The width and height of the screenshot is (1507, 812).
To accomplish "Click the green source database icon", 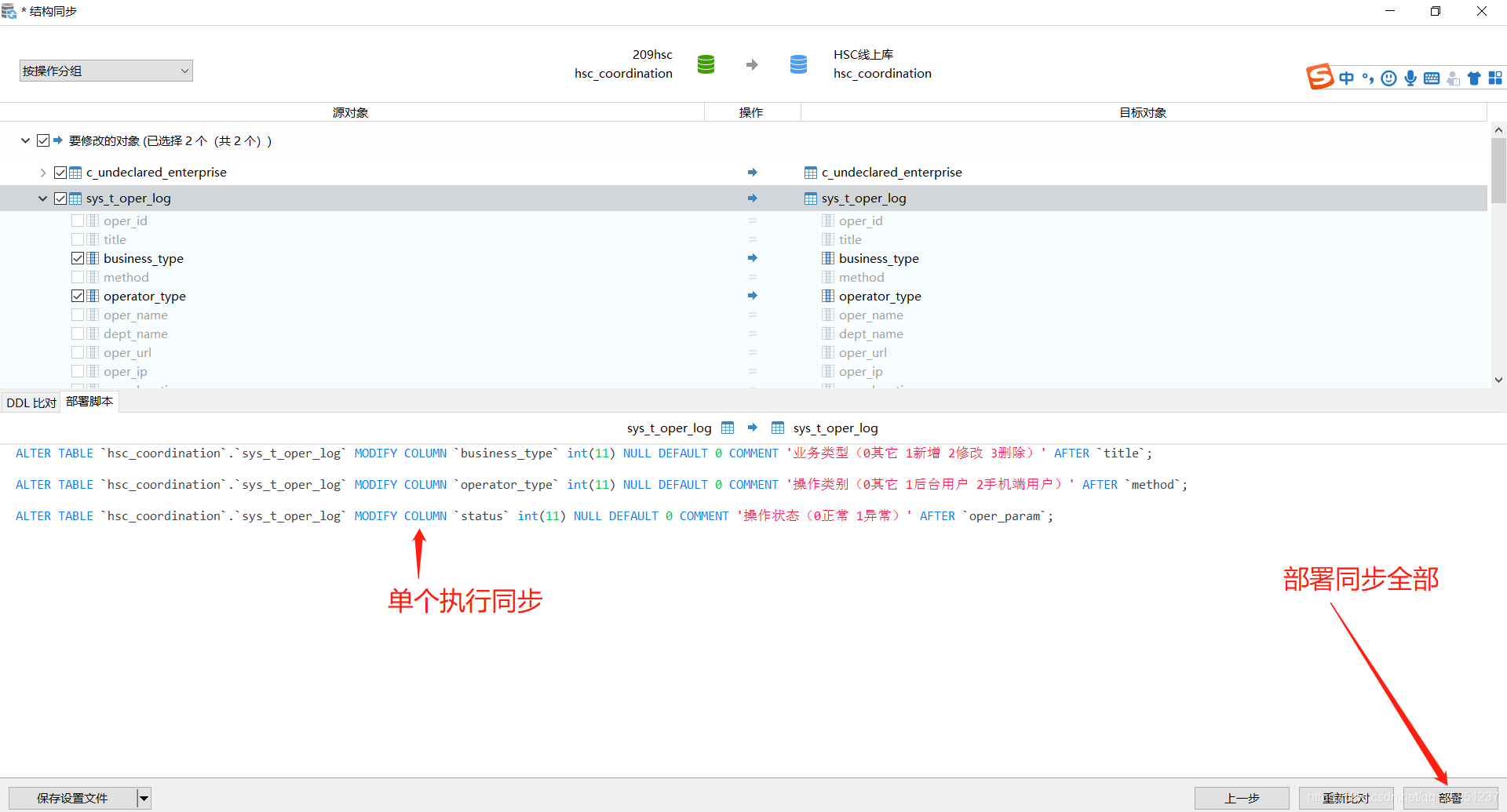I will [706, 64].
